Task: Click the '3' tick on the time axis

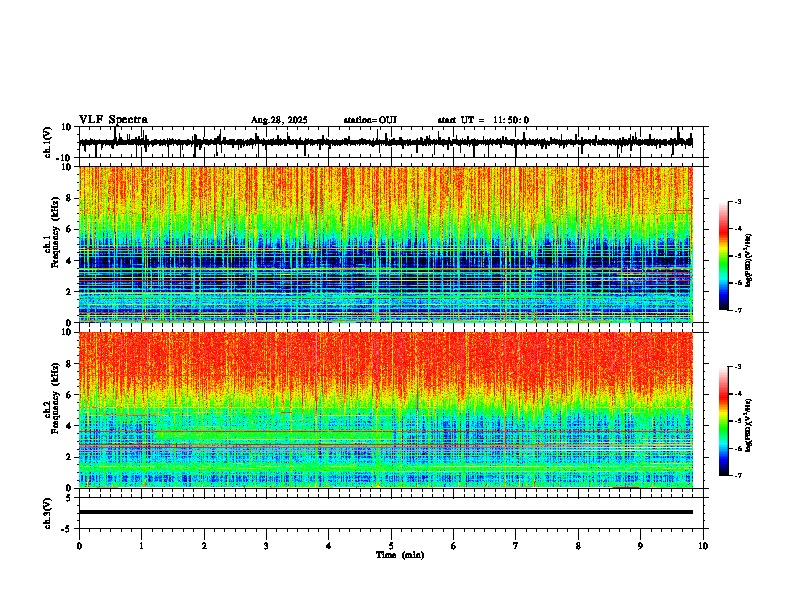Action: point(266,546)
